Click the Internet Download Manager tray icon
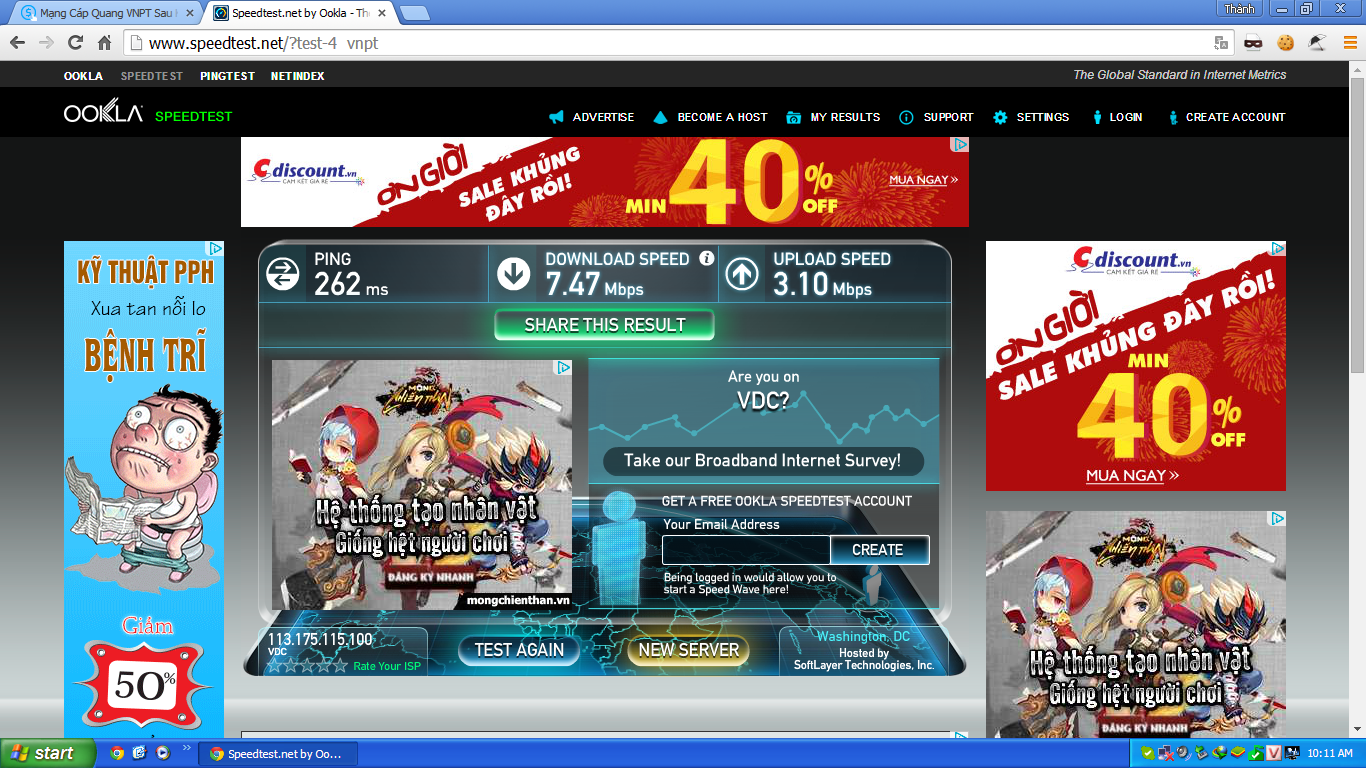 click(x=1218, y=753)
